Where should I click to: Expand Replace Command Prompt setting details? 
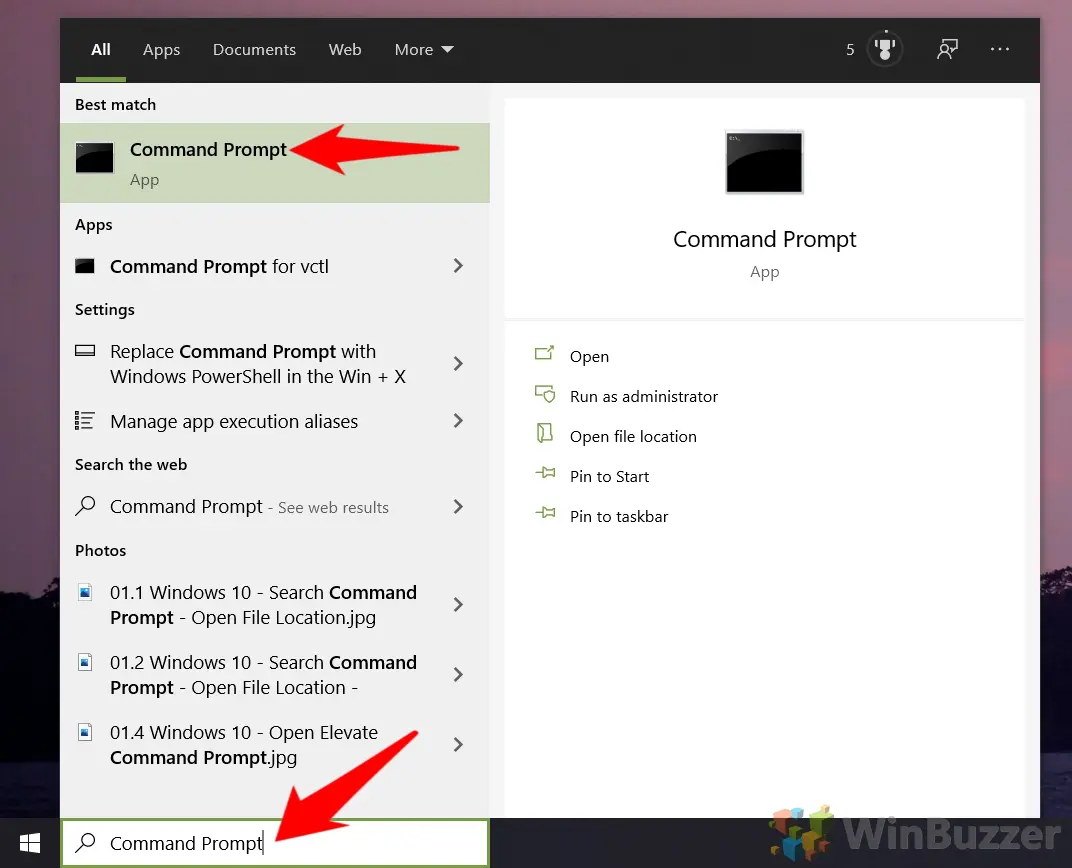coord(458,364)
